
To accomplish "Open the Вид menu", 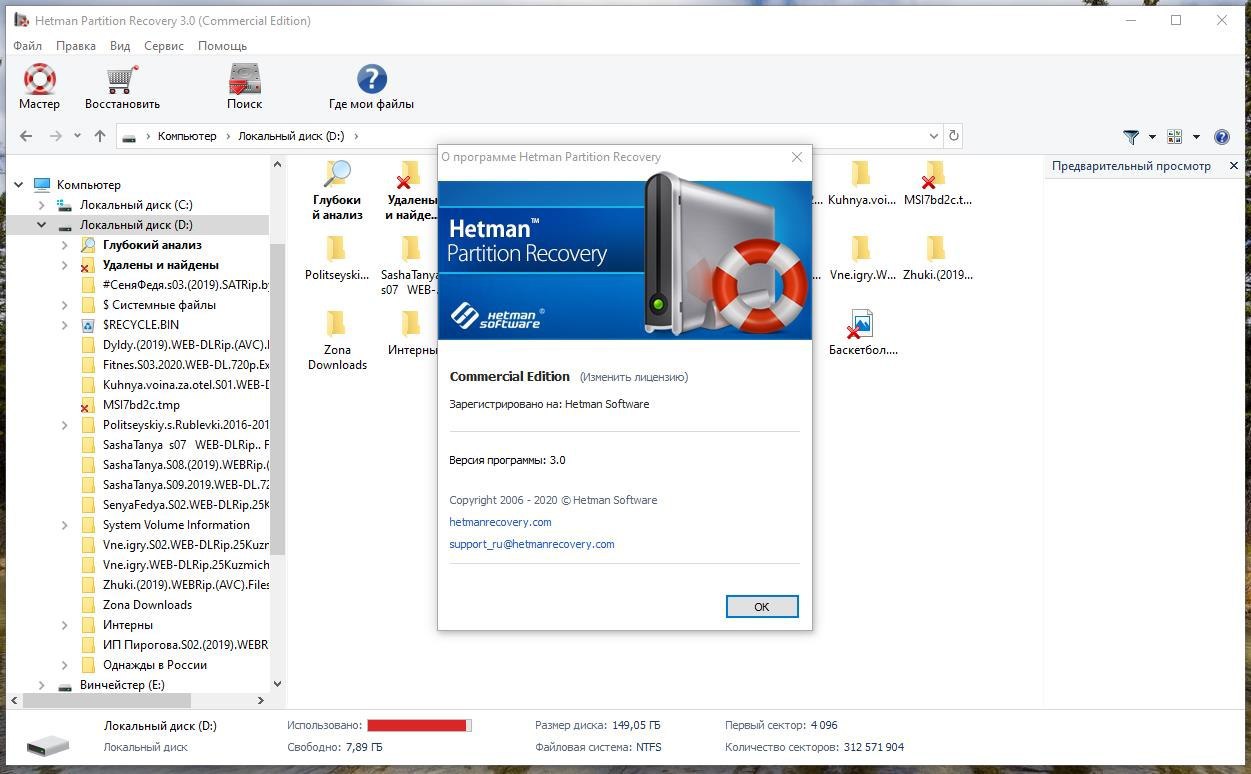I will [120, 46].
